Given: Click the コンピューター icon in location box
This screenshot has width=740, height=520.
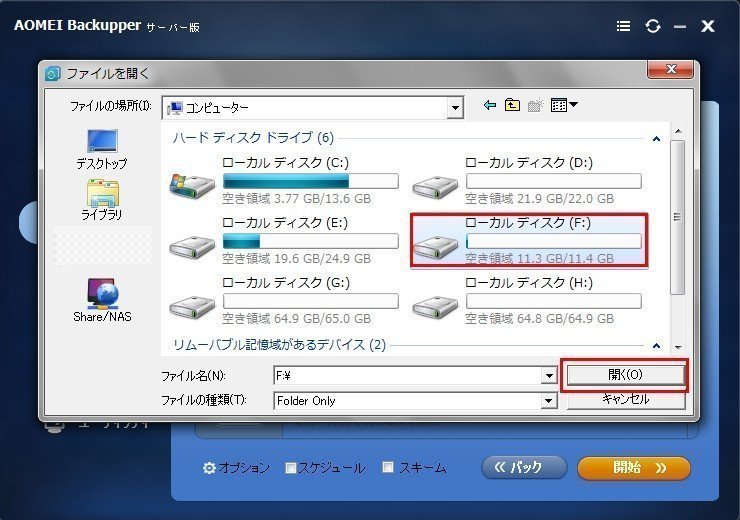Looking at the screenshot, I should pyautogui.click(x=175, y=108).
